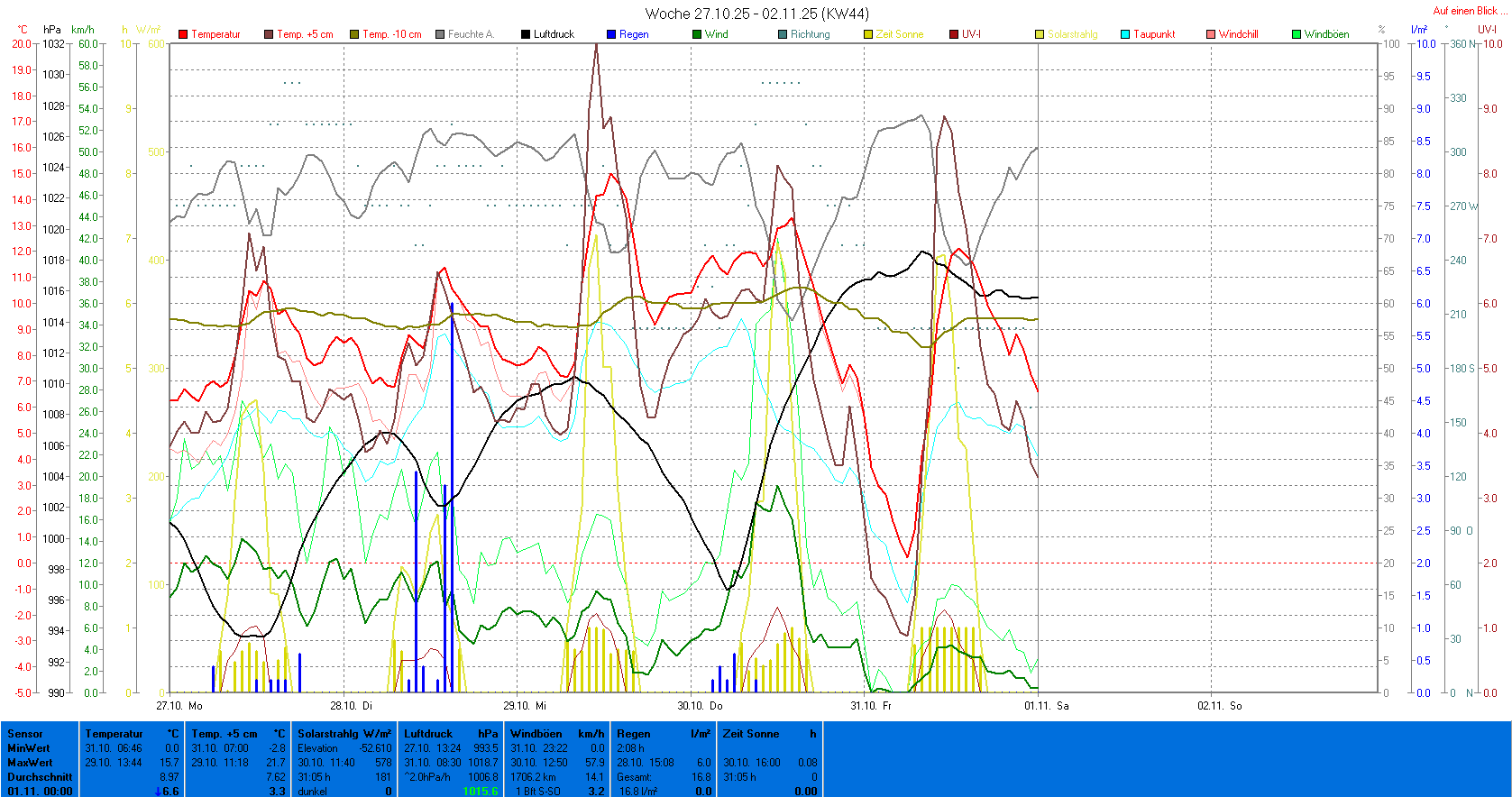This screenshot has height=797, width=1512.
Task: Select the 31.10. Fr date label
Action: point(871,706)
